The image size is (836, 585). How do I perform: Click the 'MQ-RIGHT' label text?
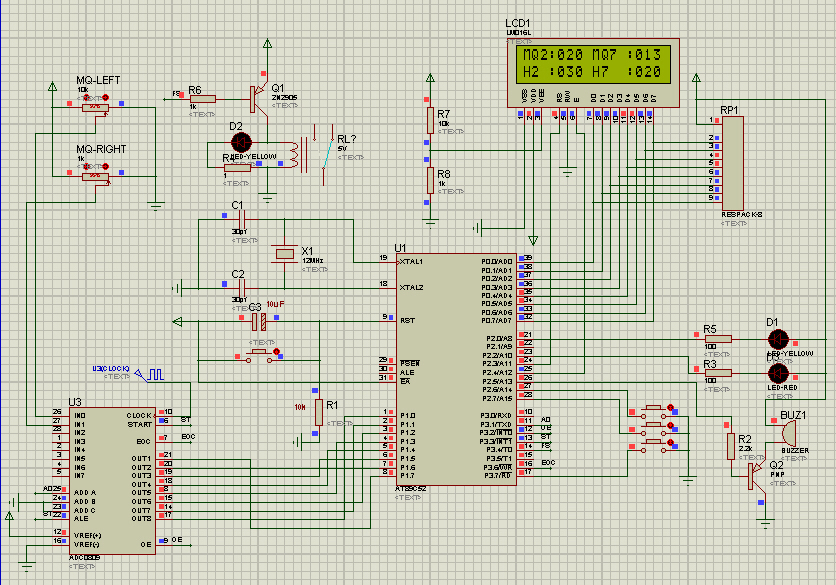pos(101,149)
